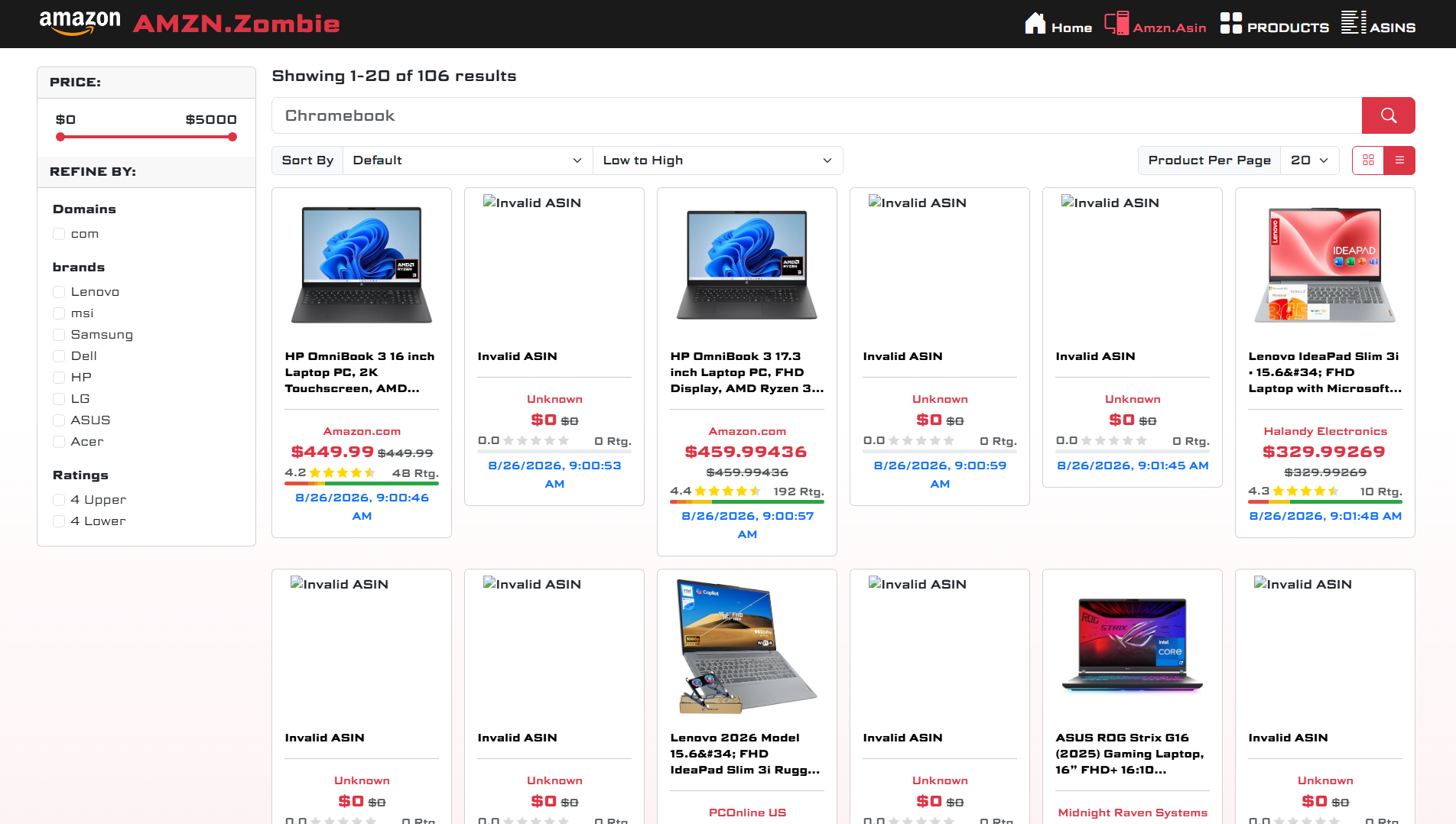1456x824 pixels.
Task: Tick the Dell brand checkbox
Action: (x=59, y=356)
